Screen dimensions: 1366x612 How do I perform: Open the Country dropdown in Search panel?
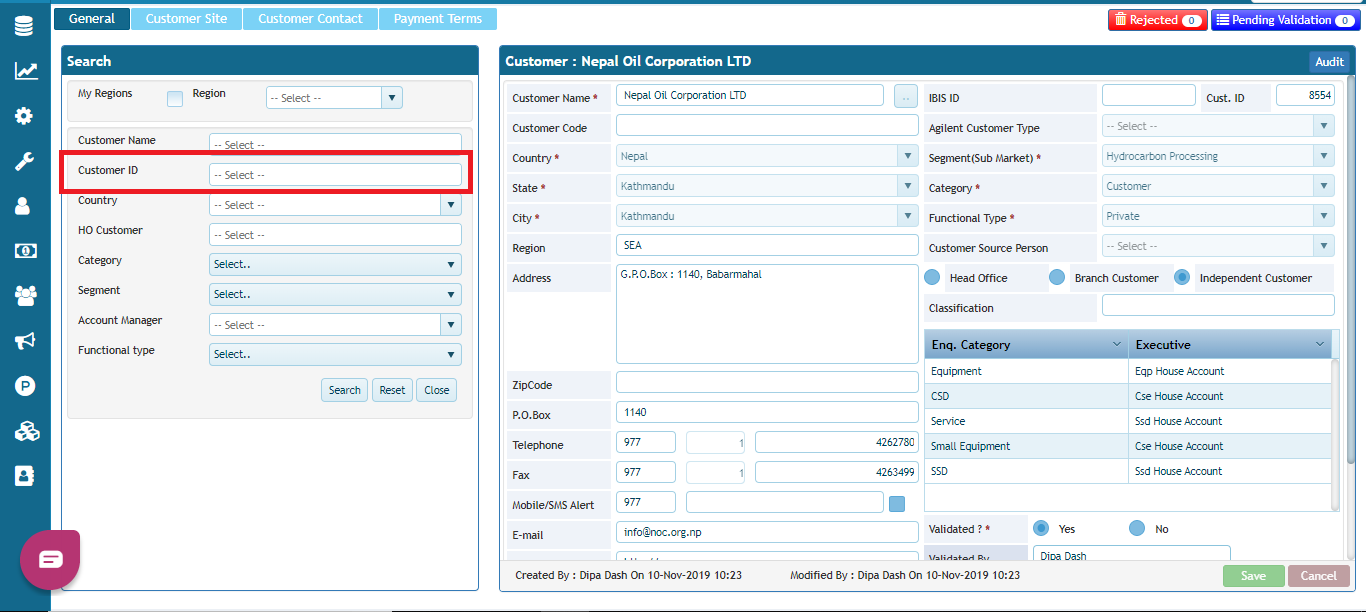(x=335, y=205)
